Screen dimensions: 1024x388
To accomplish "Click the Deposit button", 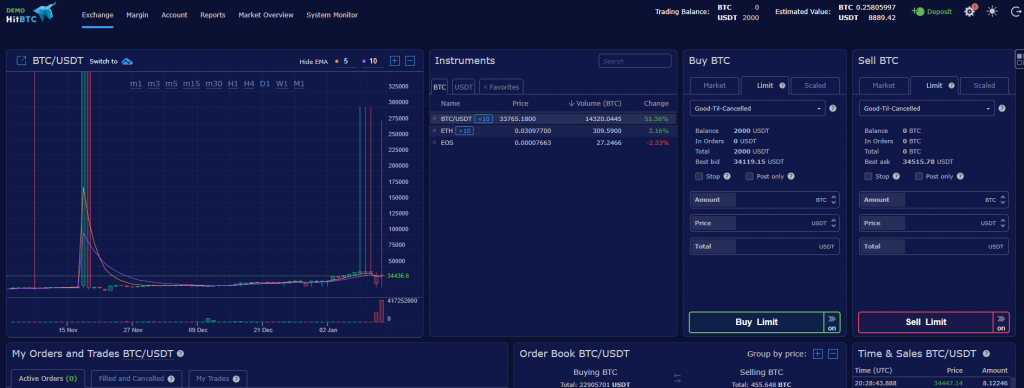I will point(932,12).
